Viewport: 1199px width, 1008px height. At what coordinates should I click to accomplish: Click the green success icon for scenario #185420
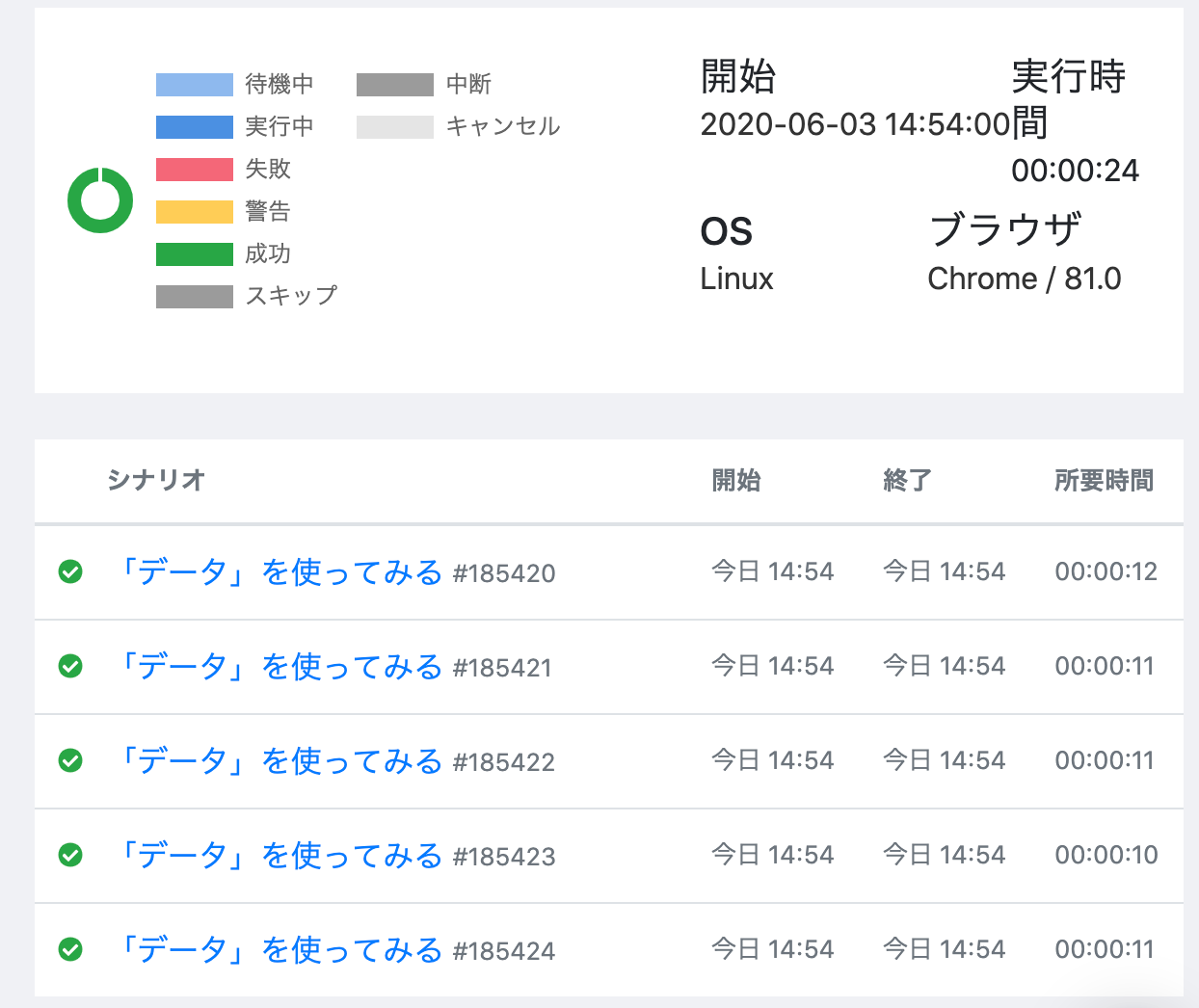(70, 571)
